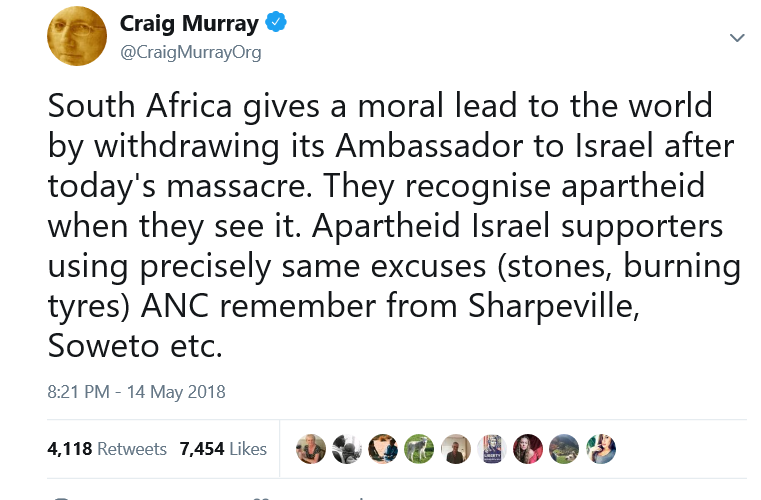The width and height of the screenshot is (761, 500).
Task: Click the first liker avatar in the row
Action: pyautogui.click(x=311, y=449)
